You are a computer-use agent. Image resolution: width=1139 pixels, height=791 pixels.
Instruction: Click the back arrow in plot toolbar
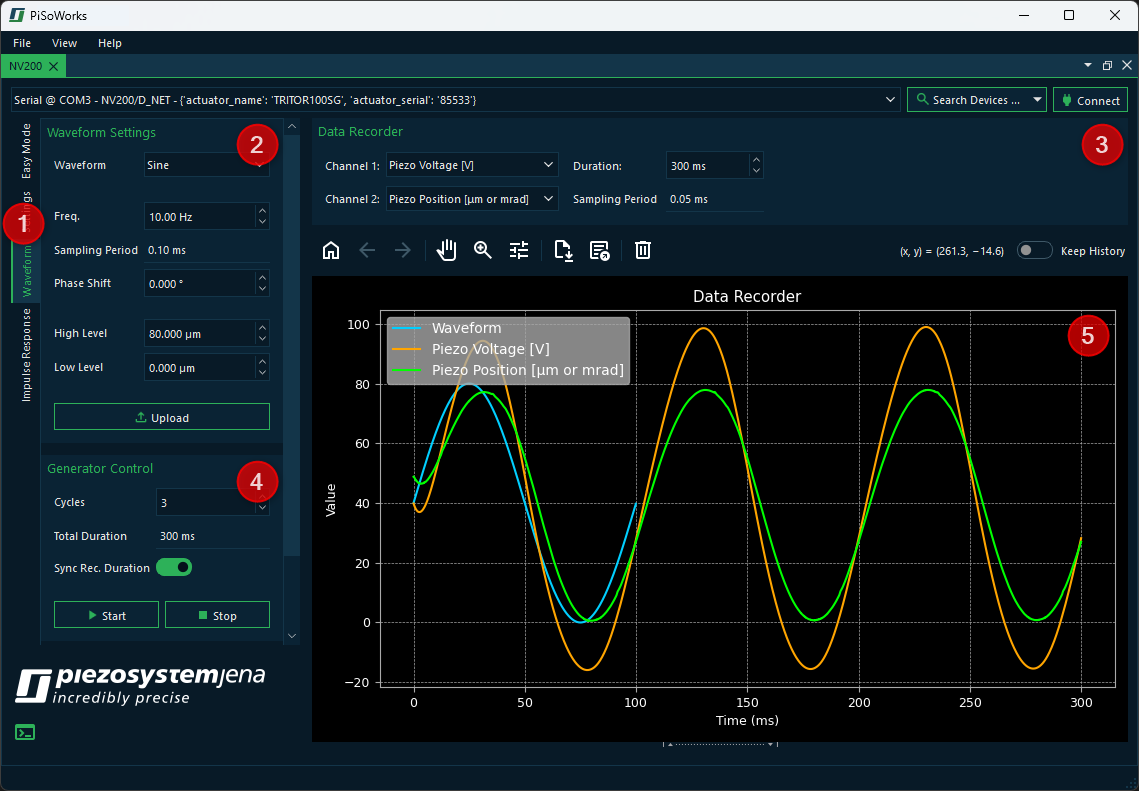[x=367, y=250]
